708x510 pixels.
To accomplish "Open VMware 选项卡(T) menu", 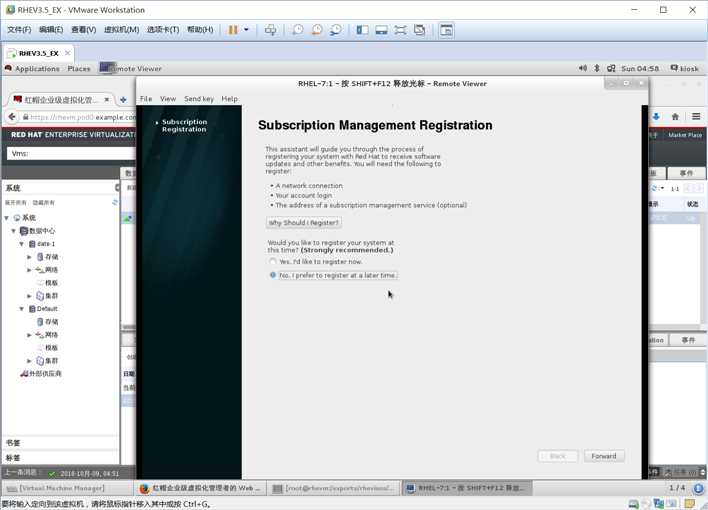I will tap(163, 30).
